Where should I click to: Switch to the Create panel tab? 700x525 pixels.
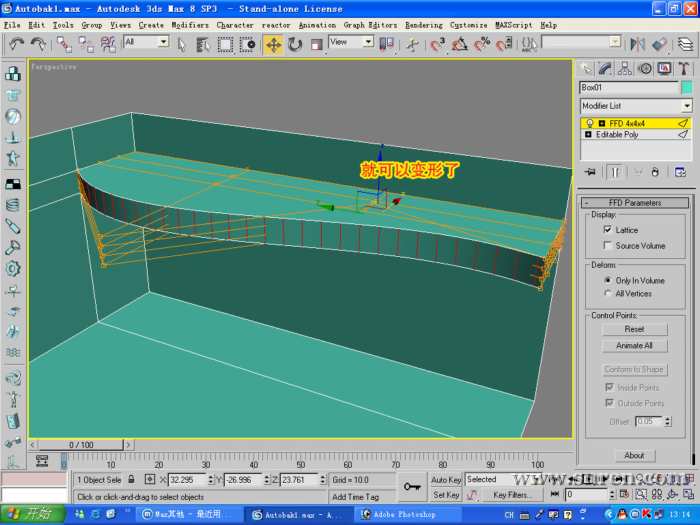(586, 69)
